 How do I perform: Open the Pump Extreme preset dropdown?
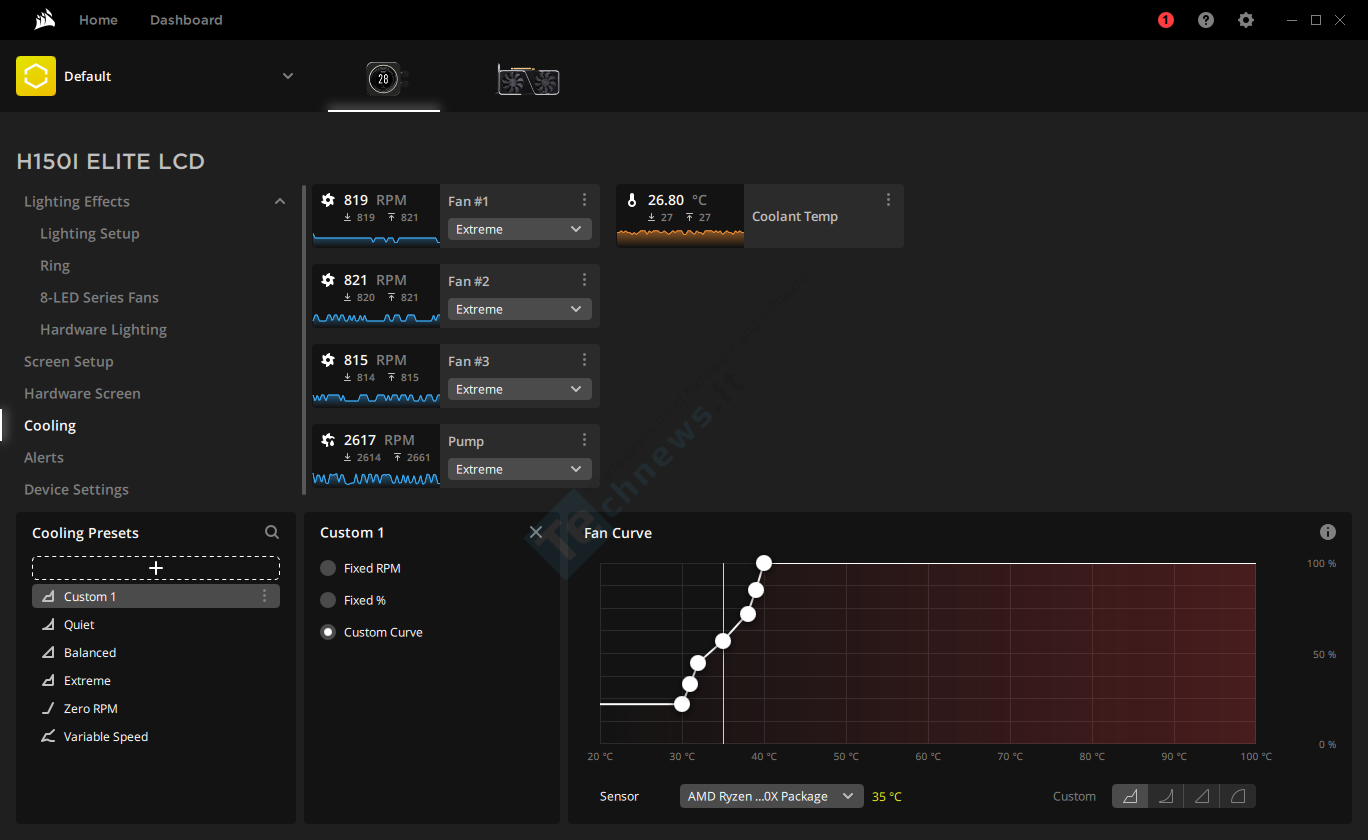pos(520,469)
